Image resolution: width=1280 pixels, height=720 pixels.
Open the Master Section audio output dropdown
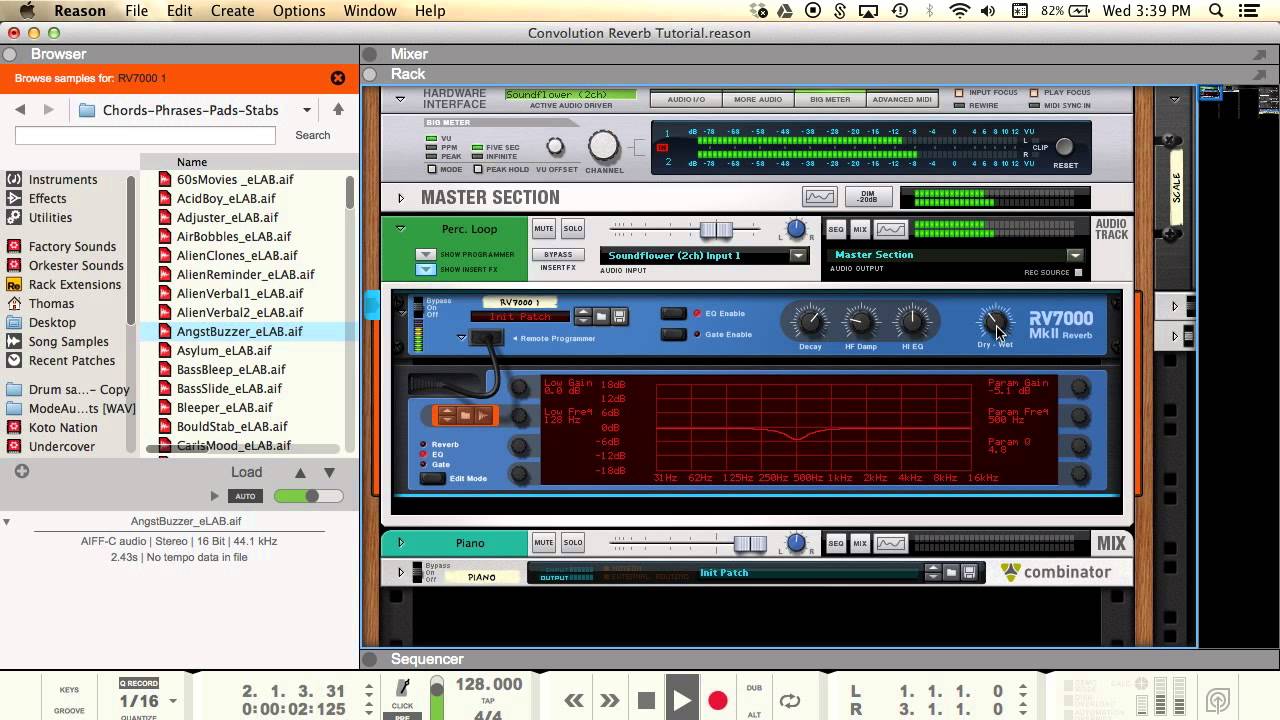[x=1074, y=255]
